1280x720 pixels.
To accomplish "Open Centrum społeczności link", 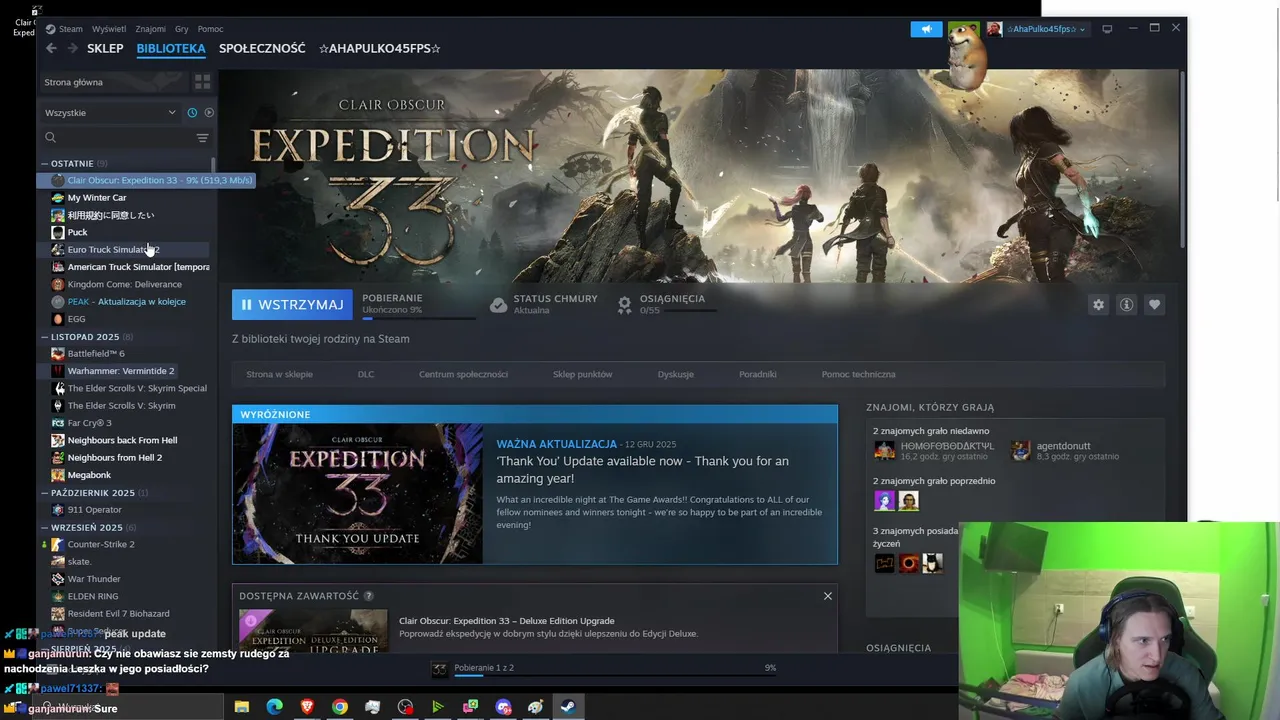I will [x=463, y=374].
